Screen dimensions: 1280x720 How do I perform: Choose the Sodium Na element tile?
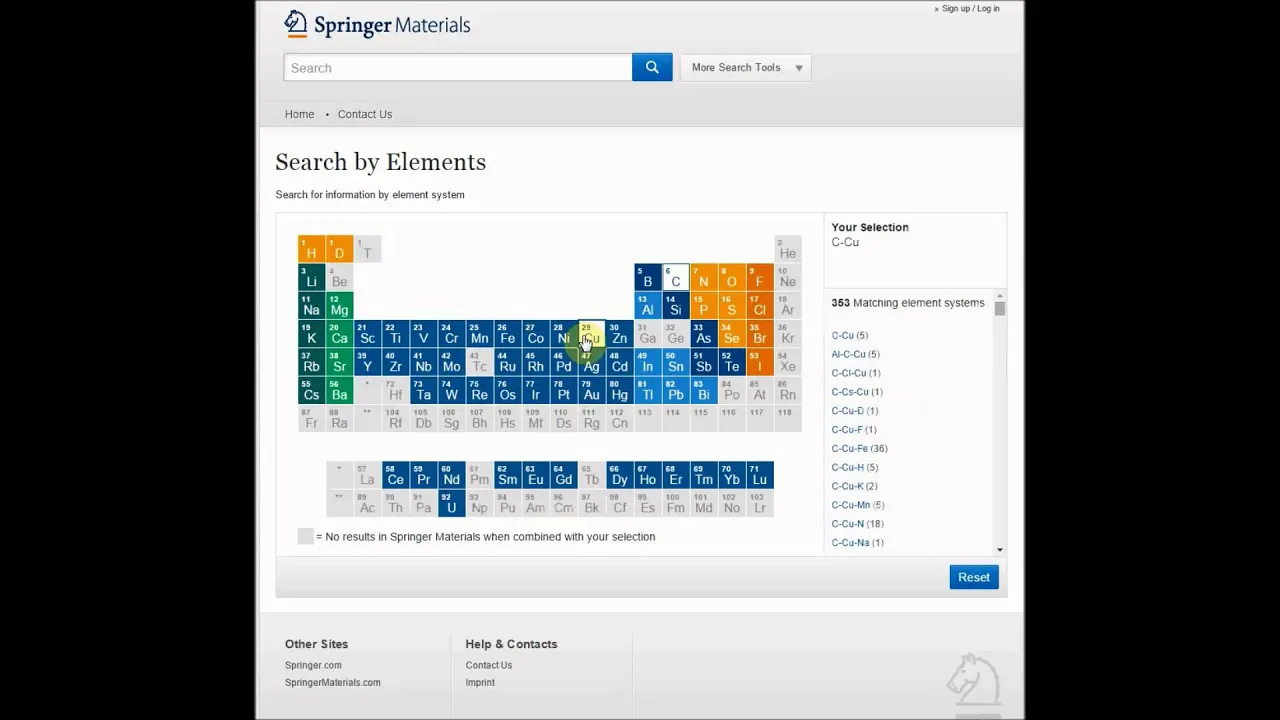click(311, 305)
